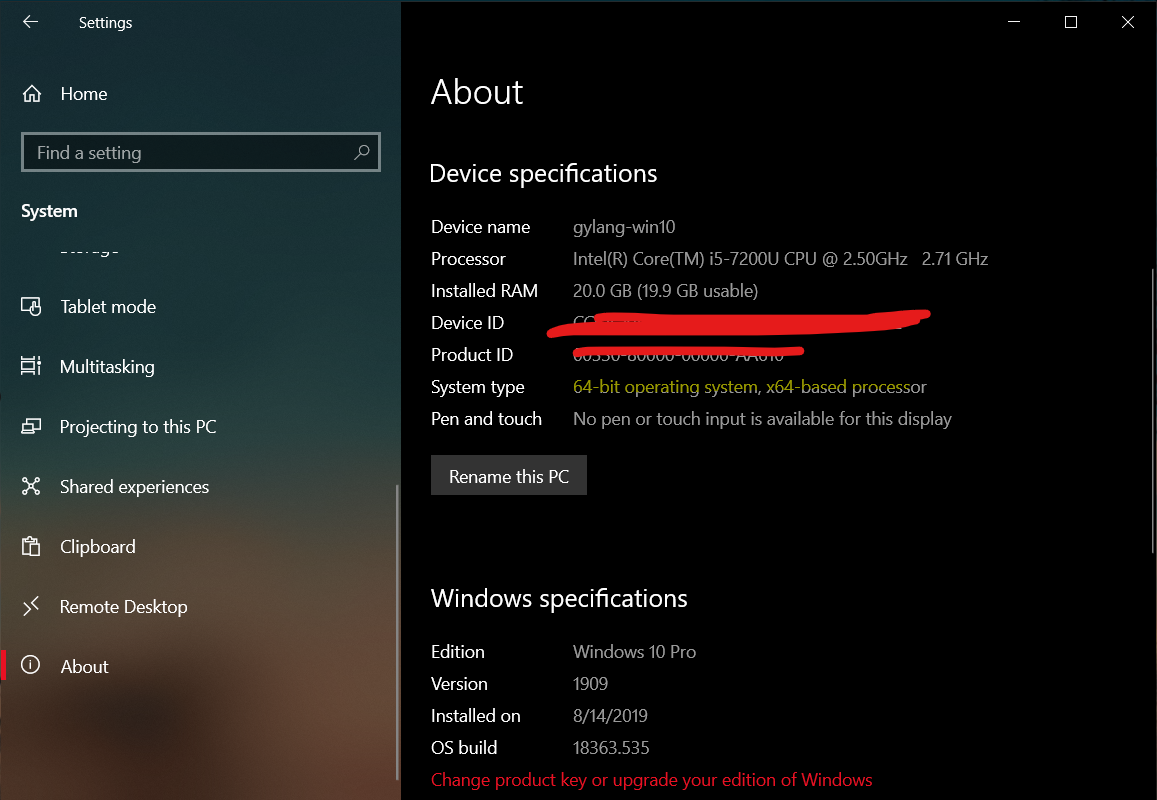Focus the Find a setting search field
The height and width of the screenshot is (800, 1157).
(x=201, y=152)
